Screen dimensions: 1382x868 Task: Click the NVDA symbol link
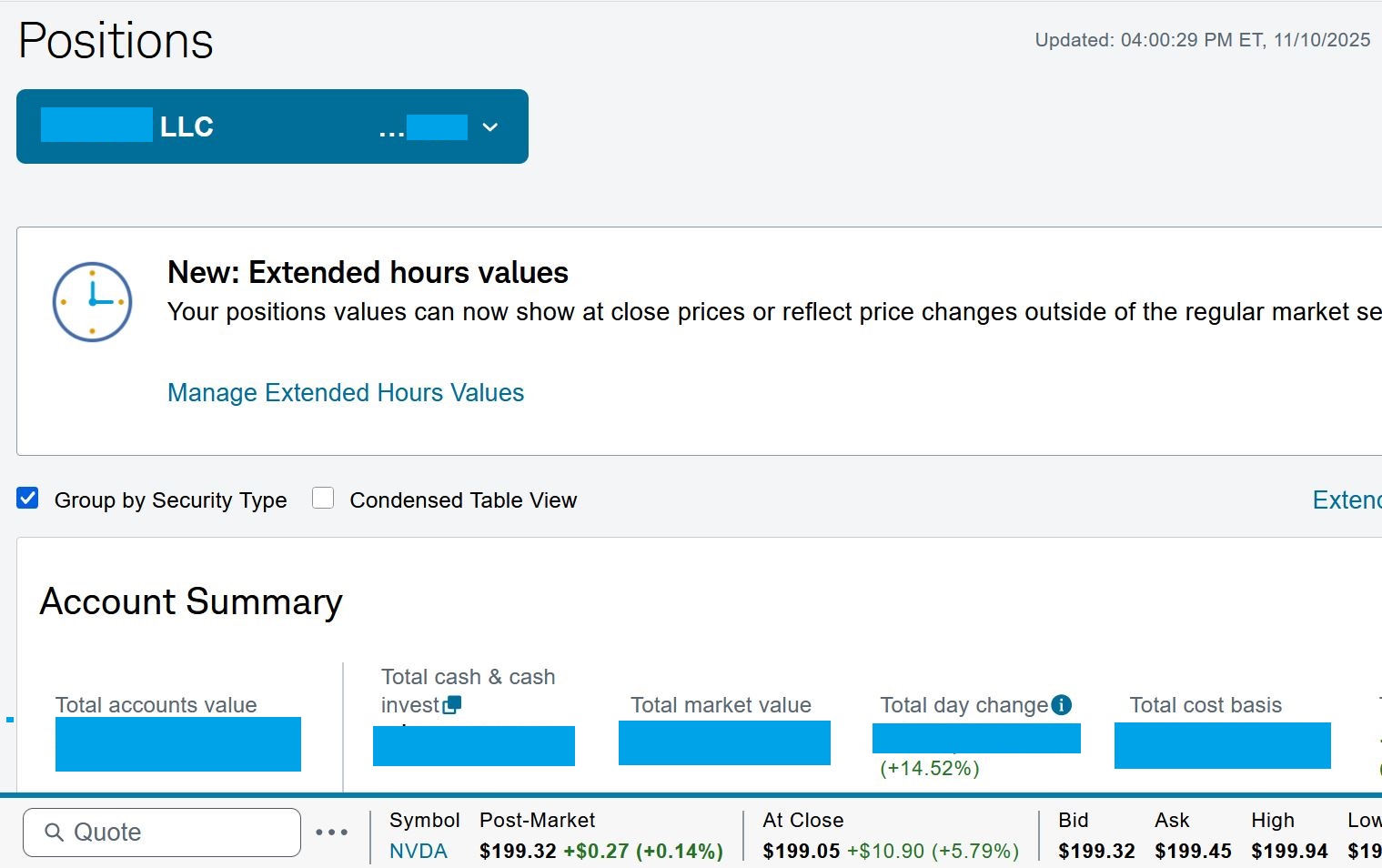click(419, 852)
